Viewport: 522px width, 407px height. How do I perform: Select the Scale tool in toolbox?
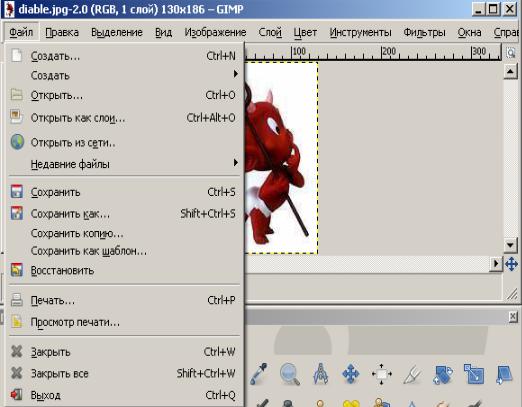(x=474, y=374)
